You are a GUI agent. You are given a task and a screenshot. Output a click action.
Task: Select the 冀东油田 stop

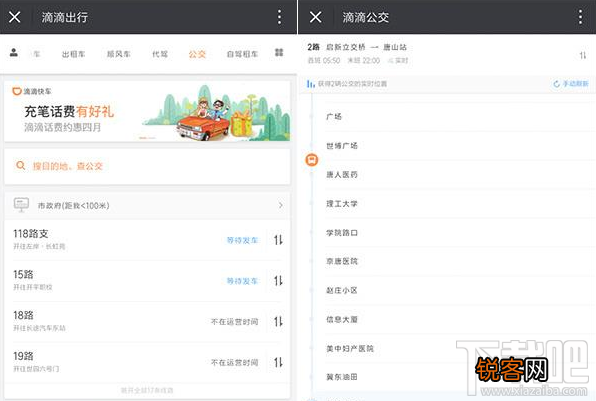[x=342, y=377]
